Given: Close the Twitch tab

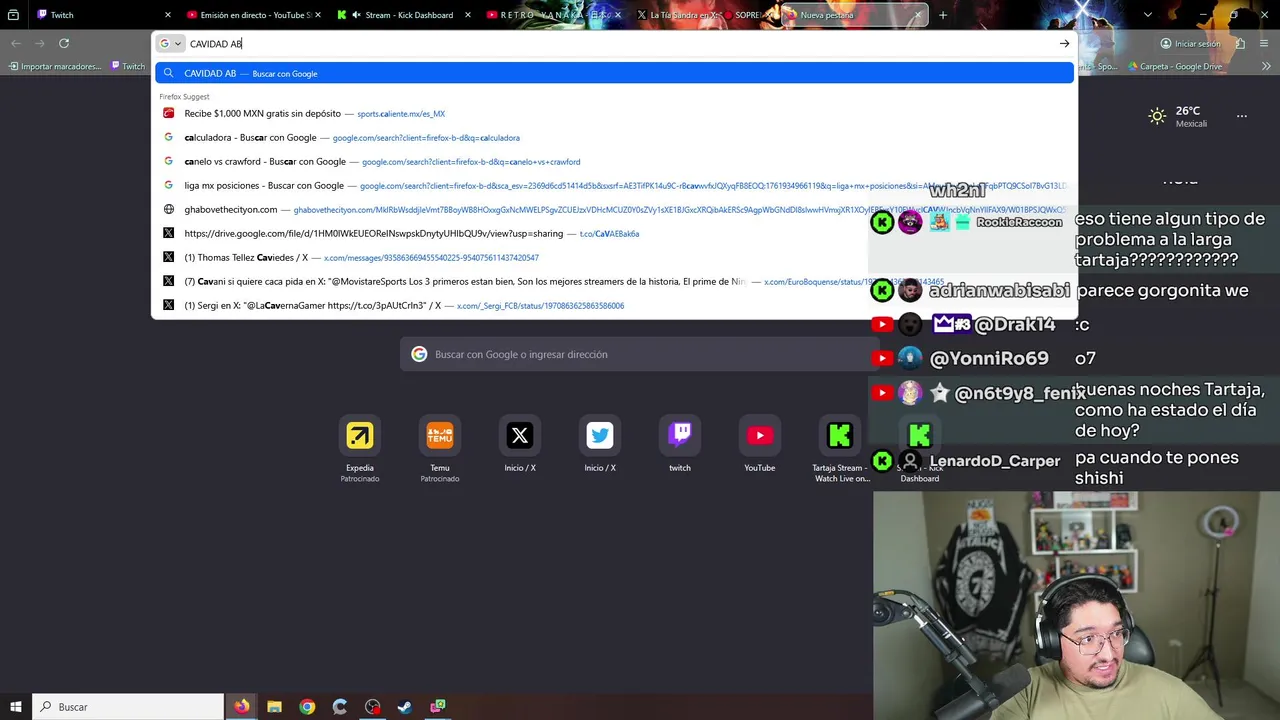Looking at the screenshot, I should 167,15.
